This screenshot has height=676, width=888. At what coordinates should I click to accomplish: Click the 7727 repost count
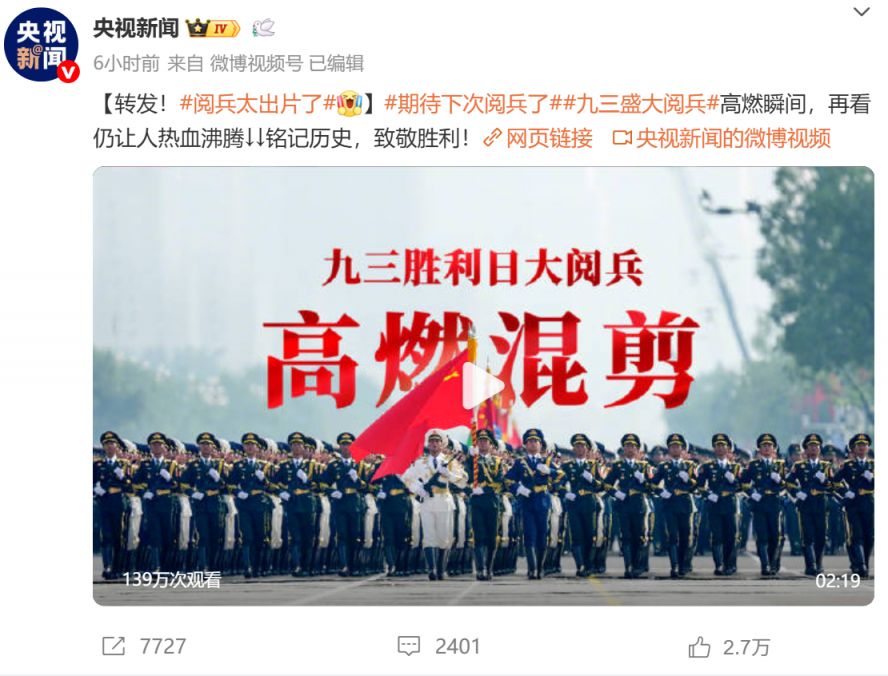coord(163,646)
